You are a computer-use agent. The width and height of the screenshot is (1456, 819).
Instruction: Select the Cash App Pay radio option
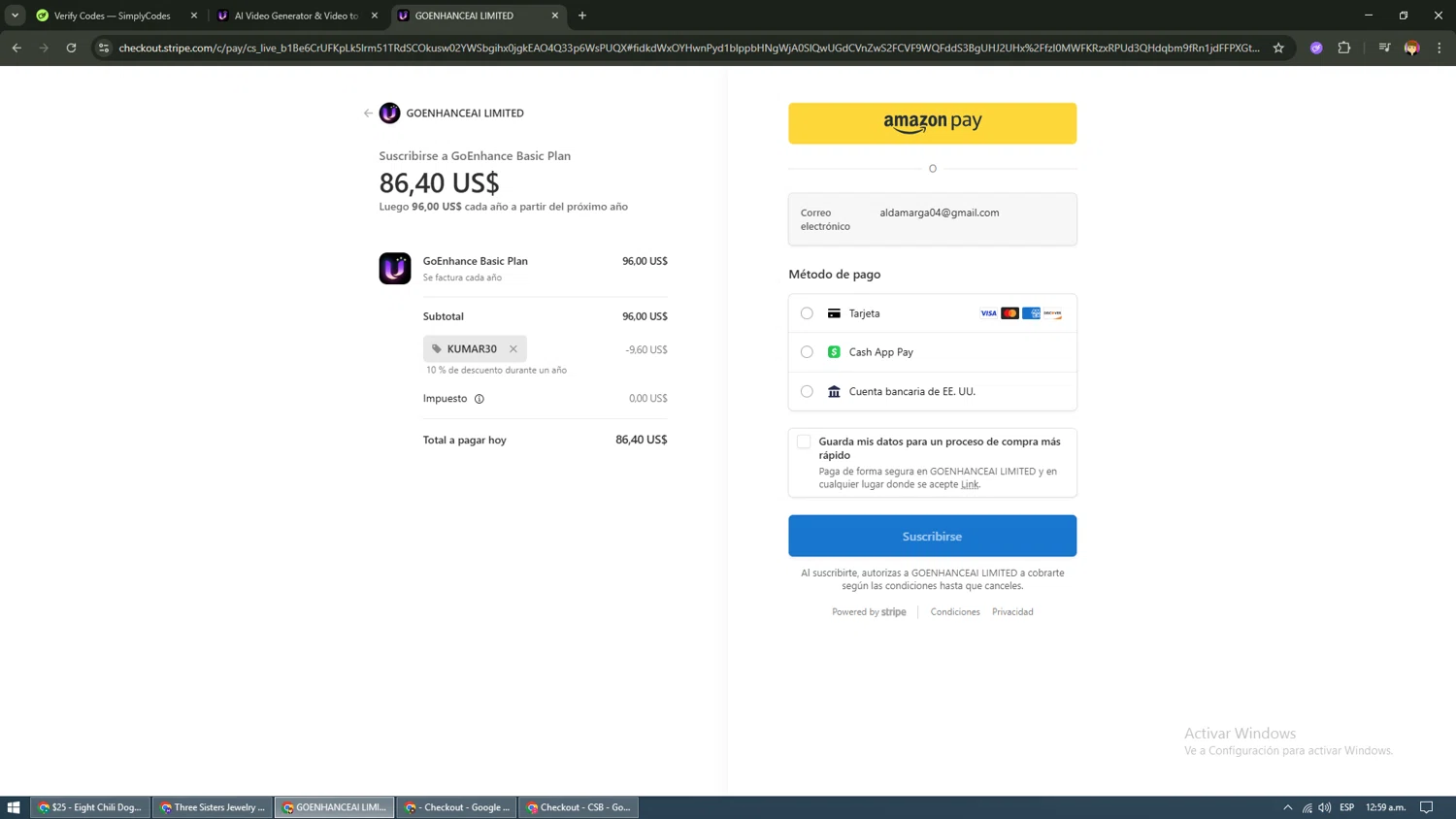(x=807, y=352)
